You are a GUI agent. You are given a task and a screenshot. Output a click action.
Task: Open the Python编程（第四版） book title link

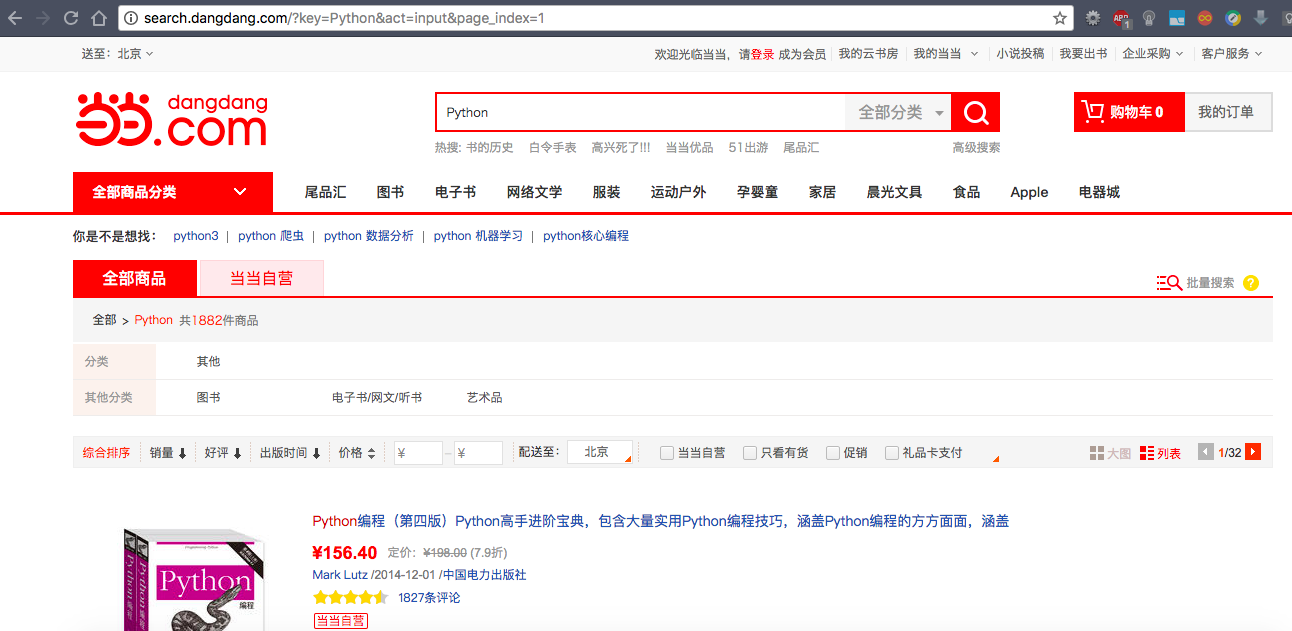point(660,521)
